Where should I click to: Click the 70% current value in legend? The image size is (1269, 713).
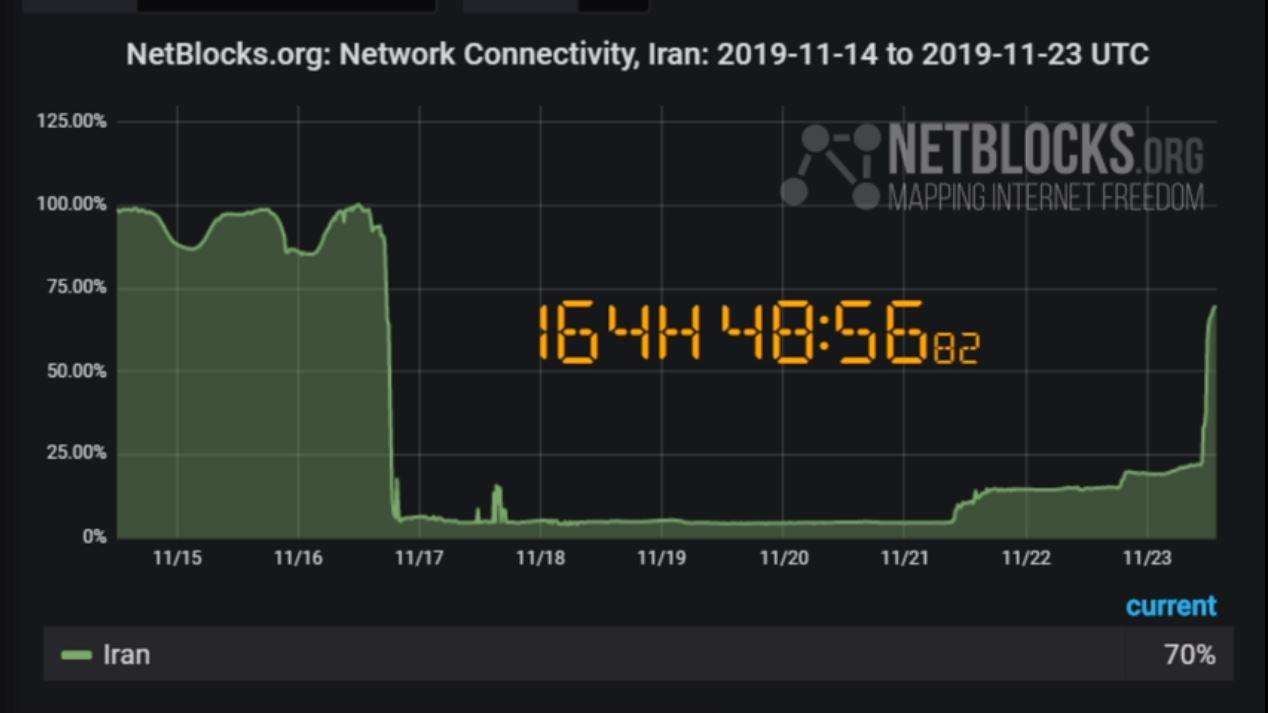(1189, 655)
